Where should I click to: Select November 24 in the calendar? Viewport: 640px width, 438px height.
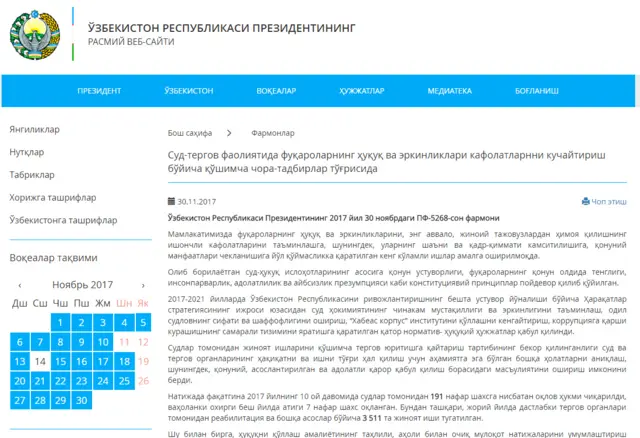coord(103,381)
